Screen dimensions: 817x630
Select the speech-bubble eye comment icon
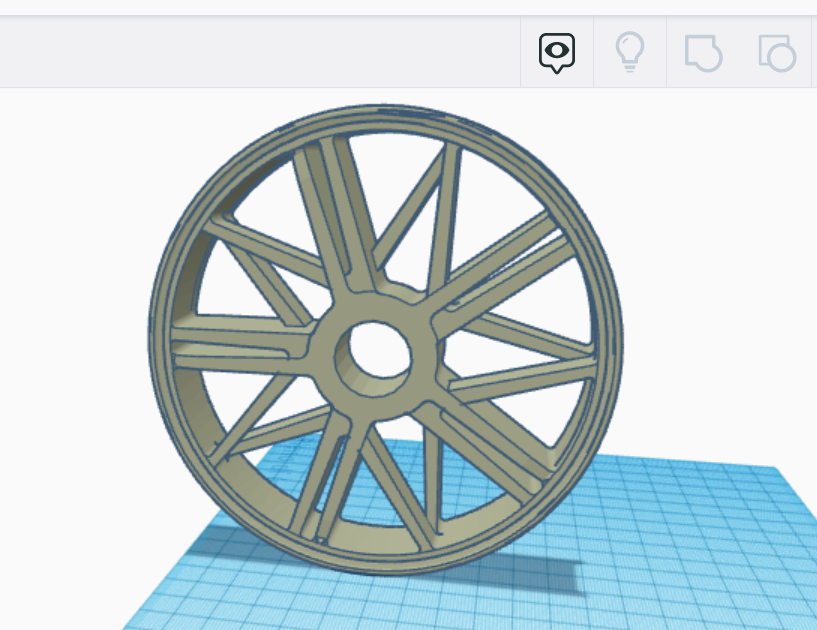556,52
